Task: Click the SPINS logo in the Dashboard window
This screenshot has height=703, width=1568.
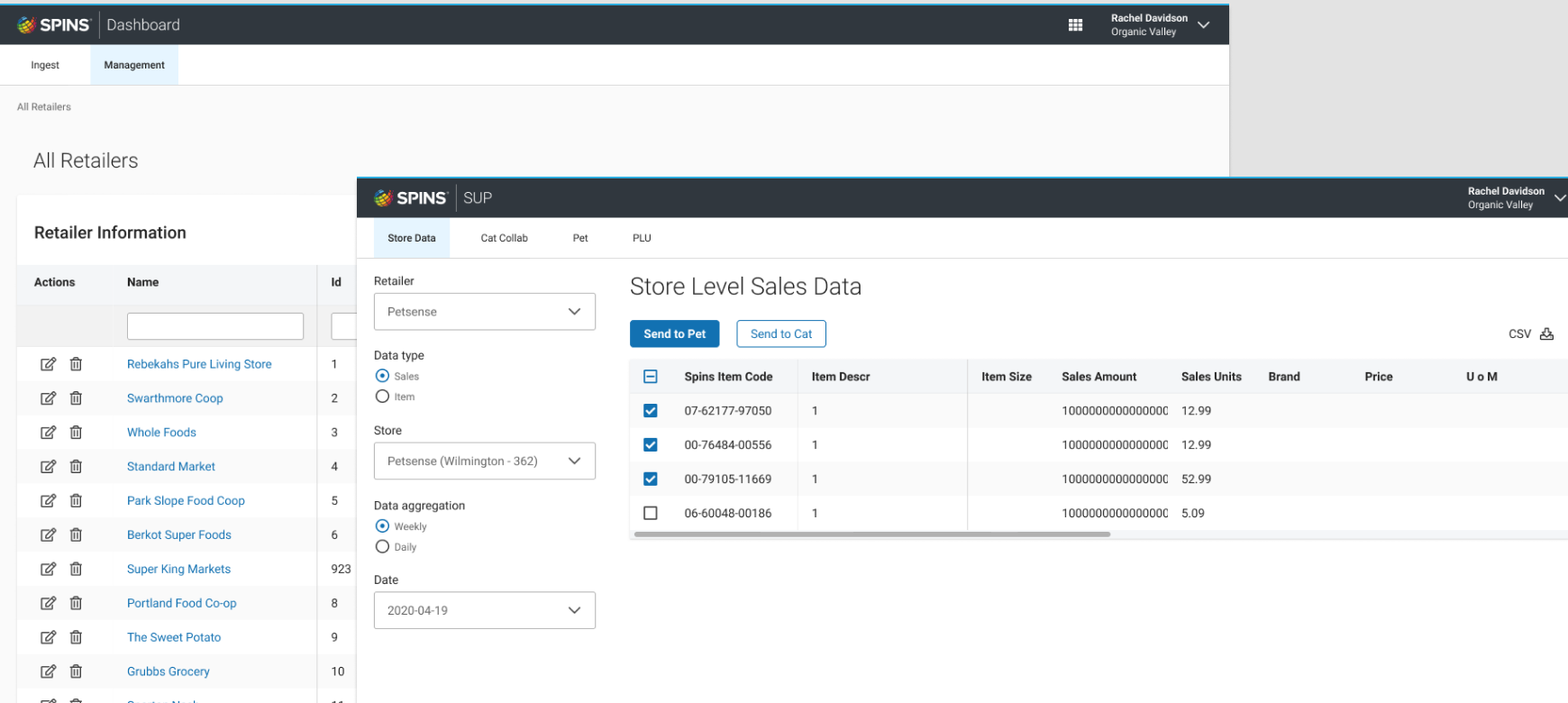Action: [54, 25]
